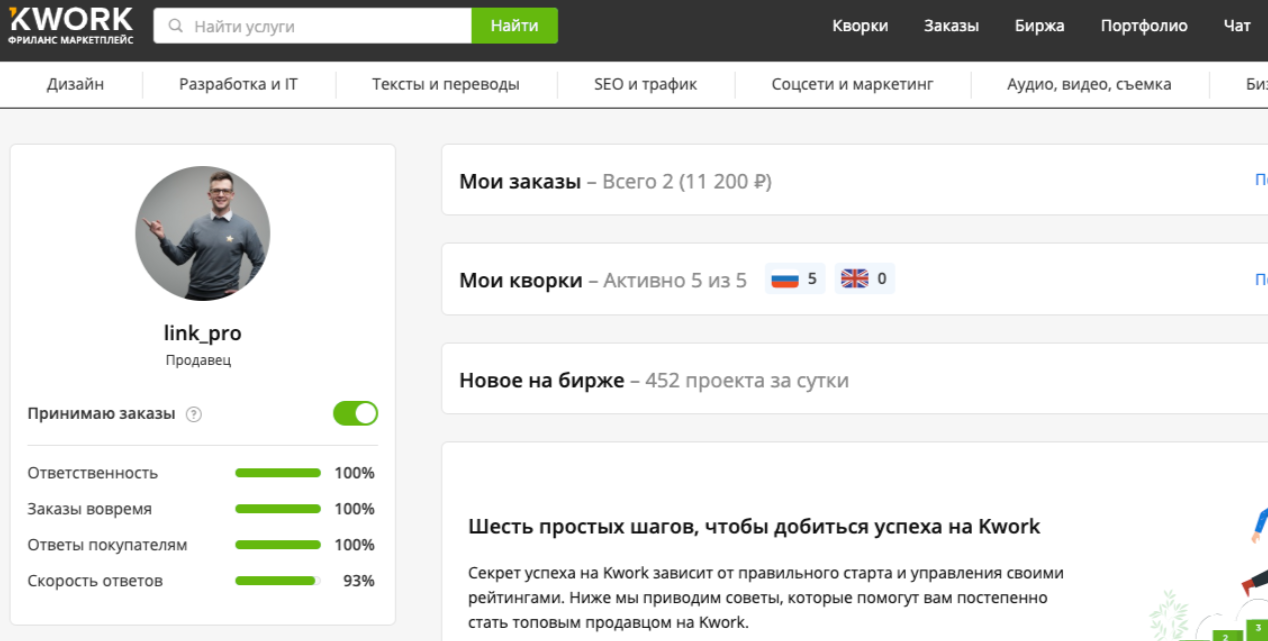Click the Скорость ответов rating label
This screenshot has width=1268, height=641.
[x=95, y=581]
